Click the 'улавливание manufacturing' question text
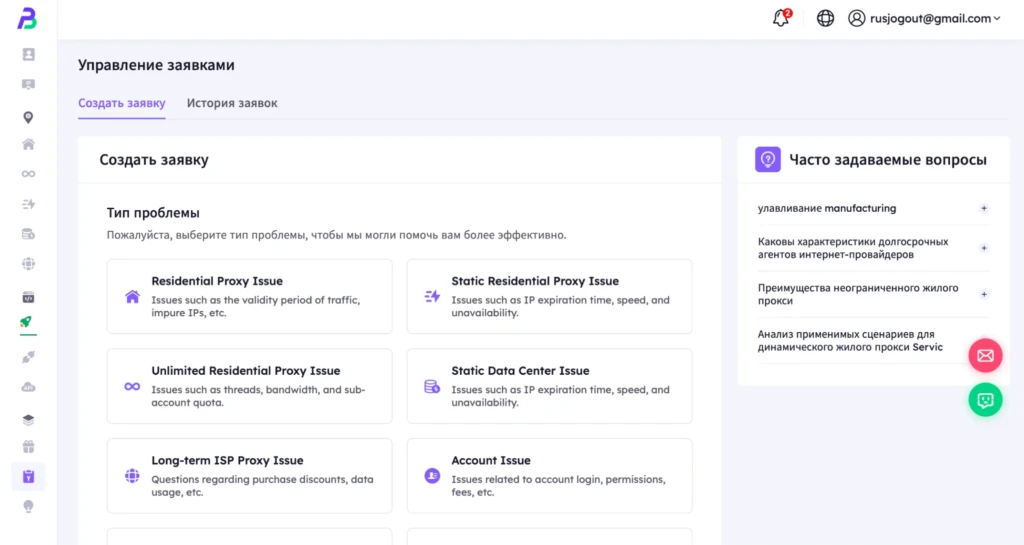 (x=827, y=208)
